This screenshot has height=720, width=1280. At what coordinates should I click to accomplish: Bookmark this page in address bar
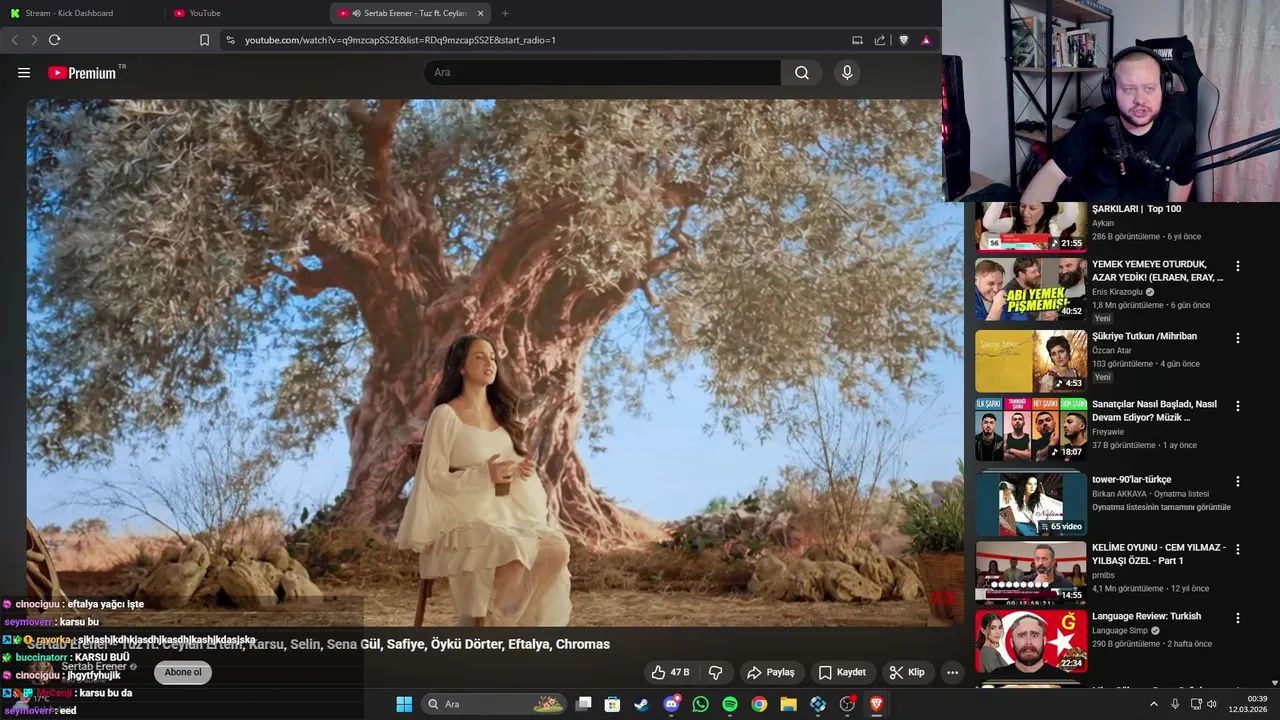click(204, 40)
